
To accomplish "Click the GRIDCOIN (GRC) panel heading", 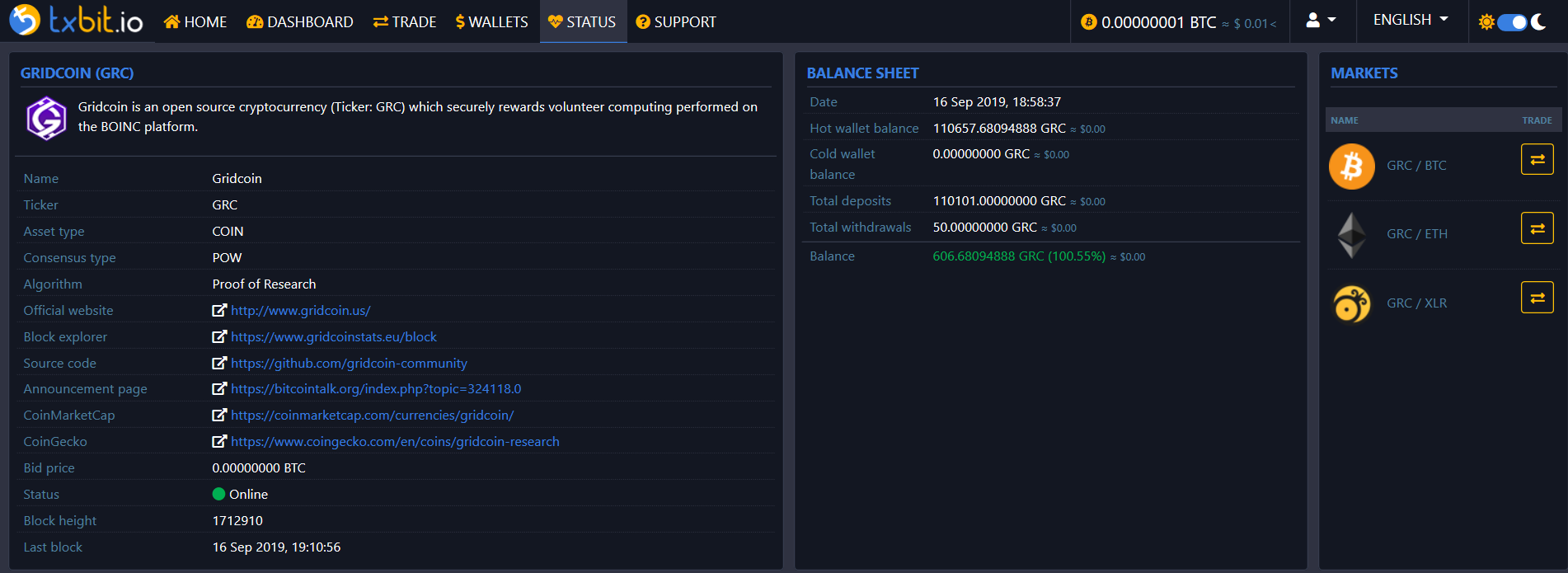I will 77,73.
